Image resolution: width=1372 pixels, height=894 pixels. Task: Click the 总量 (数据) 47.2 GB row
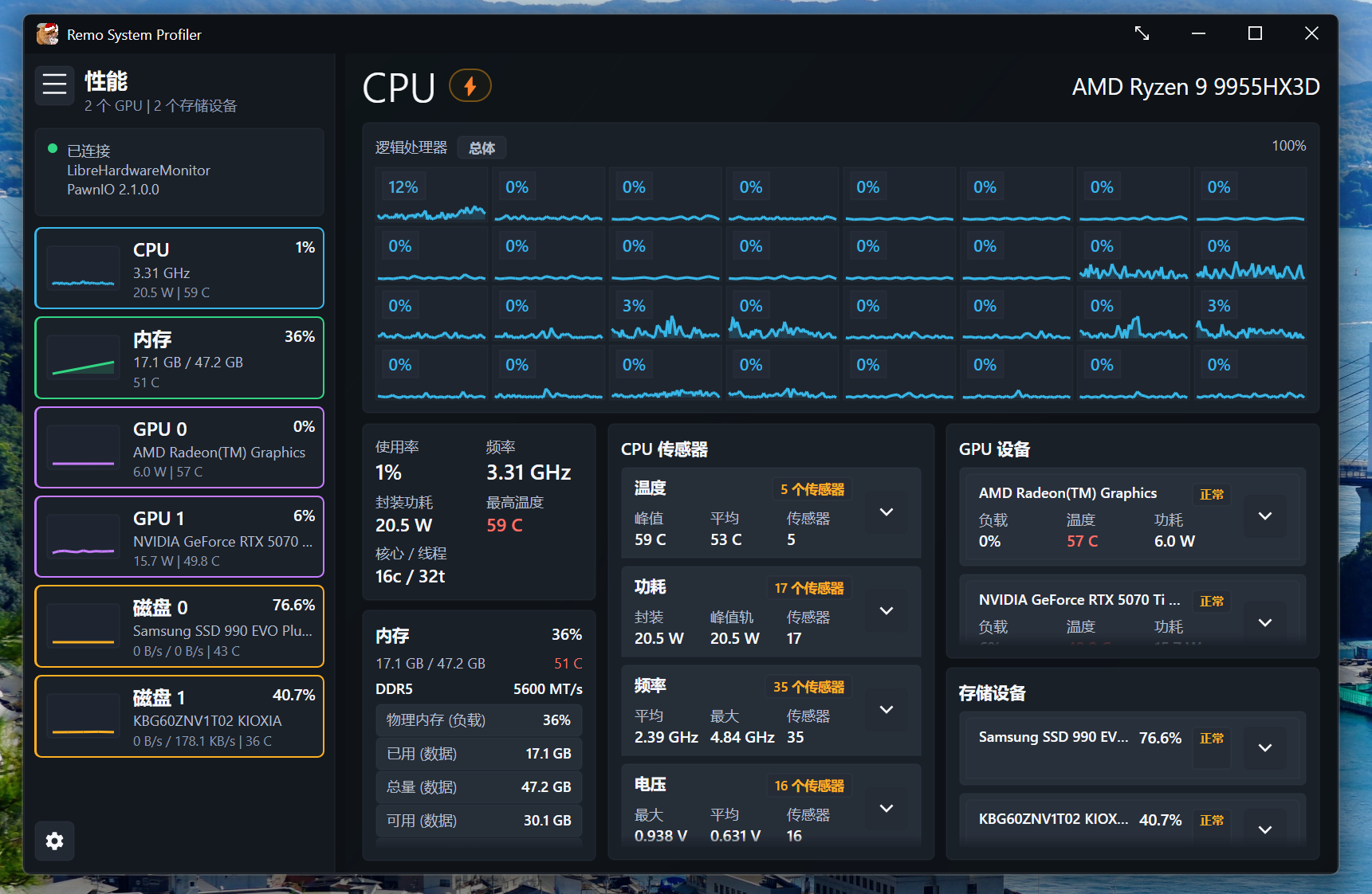point(478,787)
